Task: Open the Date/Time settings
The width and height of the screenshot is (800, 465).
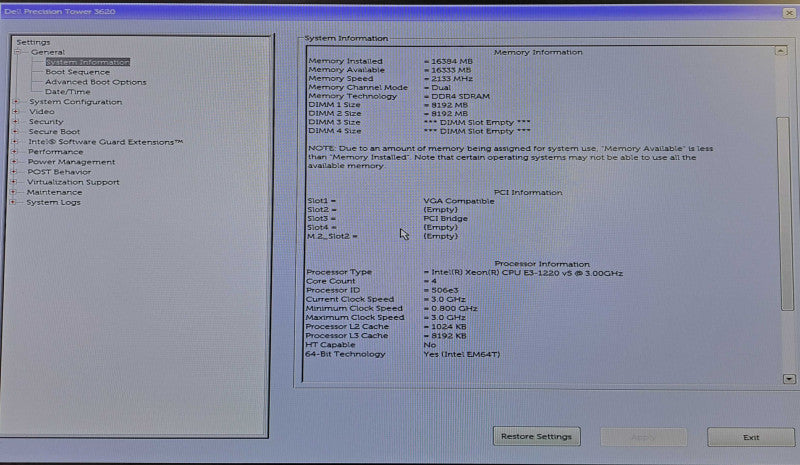Action: (67, 92)
